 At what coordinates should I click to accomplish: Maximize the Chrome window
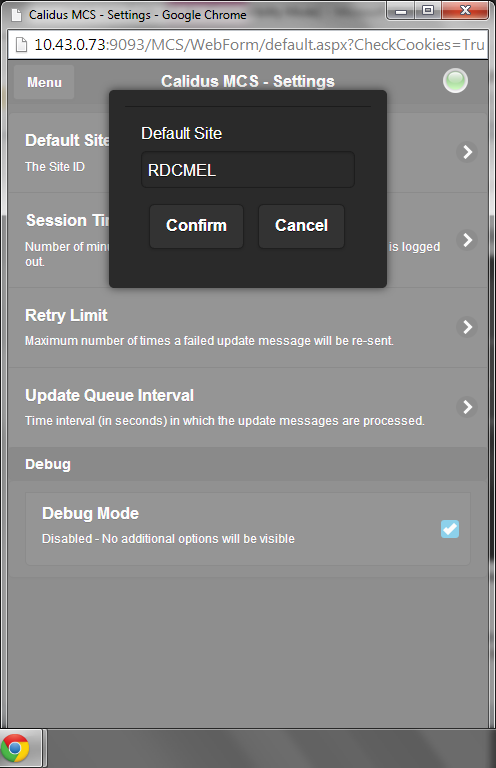tap(428, 11)
